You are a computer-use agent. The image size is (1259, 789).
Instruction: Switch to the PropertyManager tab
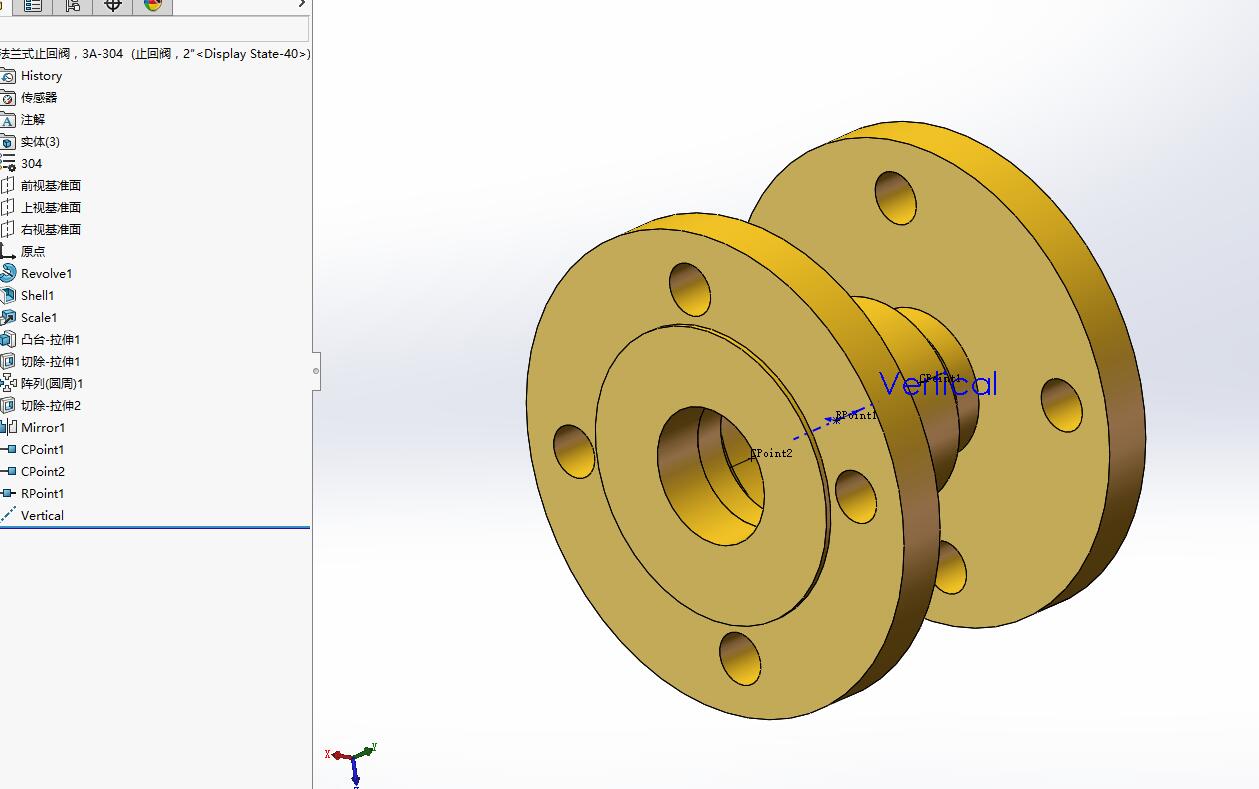tap(33, 6)
